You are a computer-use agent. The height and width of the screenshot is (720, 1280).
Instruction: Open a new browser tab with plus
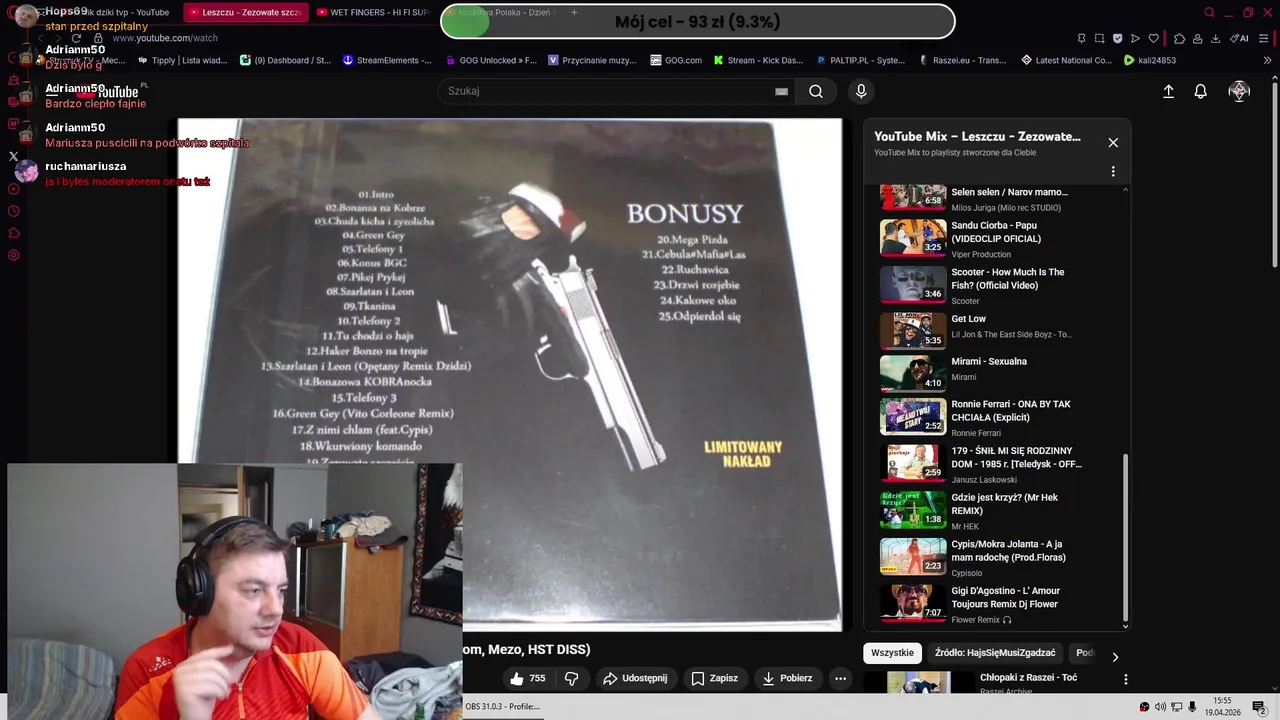(x=574, y=12)
